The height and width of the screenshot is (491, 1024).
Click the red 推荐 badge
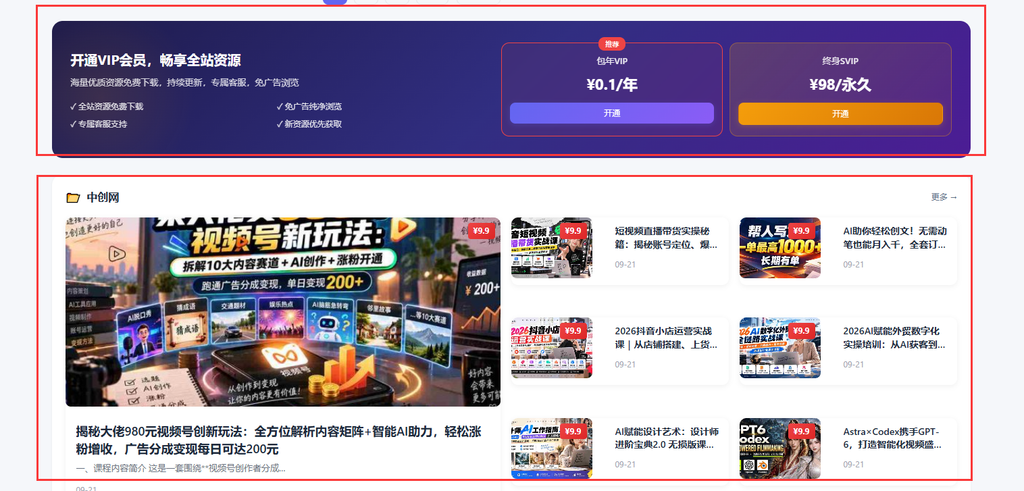pos(612,44)
